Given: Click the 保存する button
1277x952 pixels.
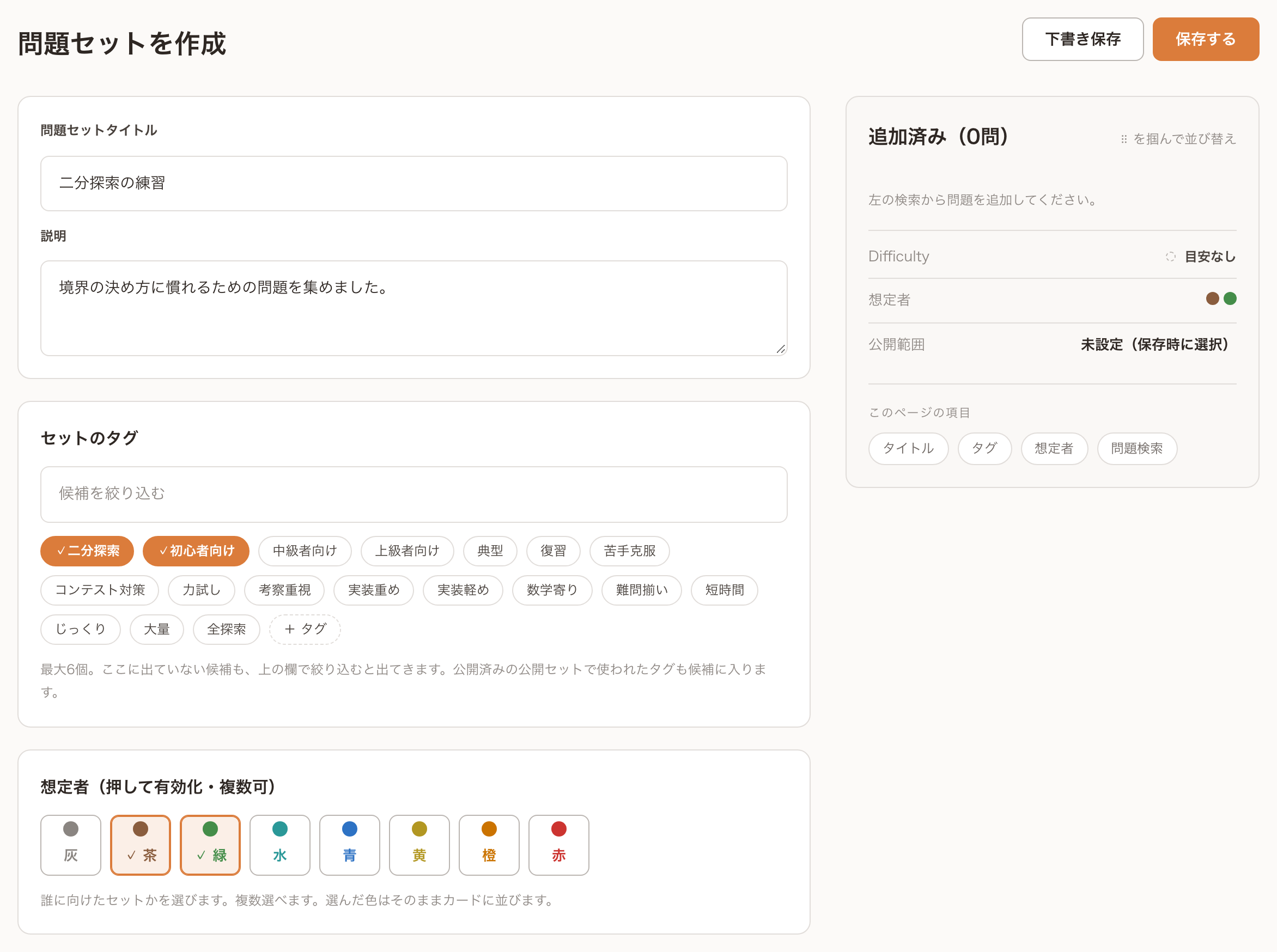Looking at the screenshot, I should [x=1205, y=39].
